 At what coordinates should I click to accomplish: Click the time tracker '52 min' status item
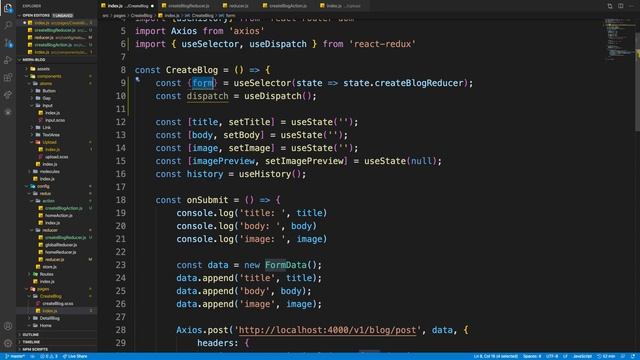(606, 356)
